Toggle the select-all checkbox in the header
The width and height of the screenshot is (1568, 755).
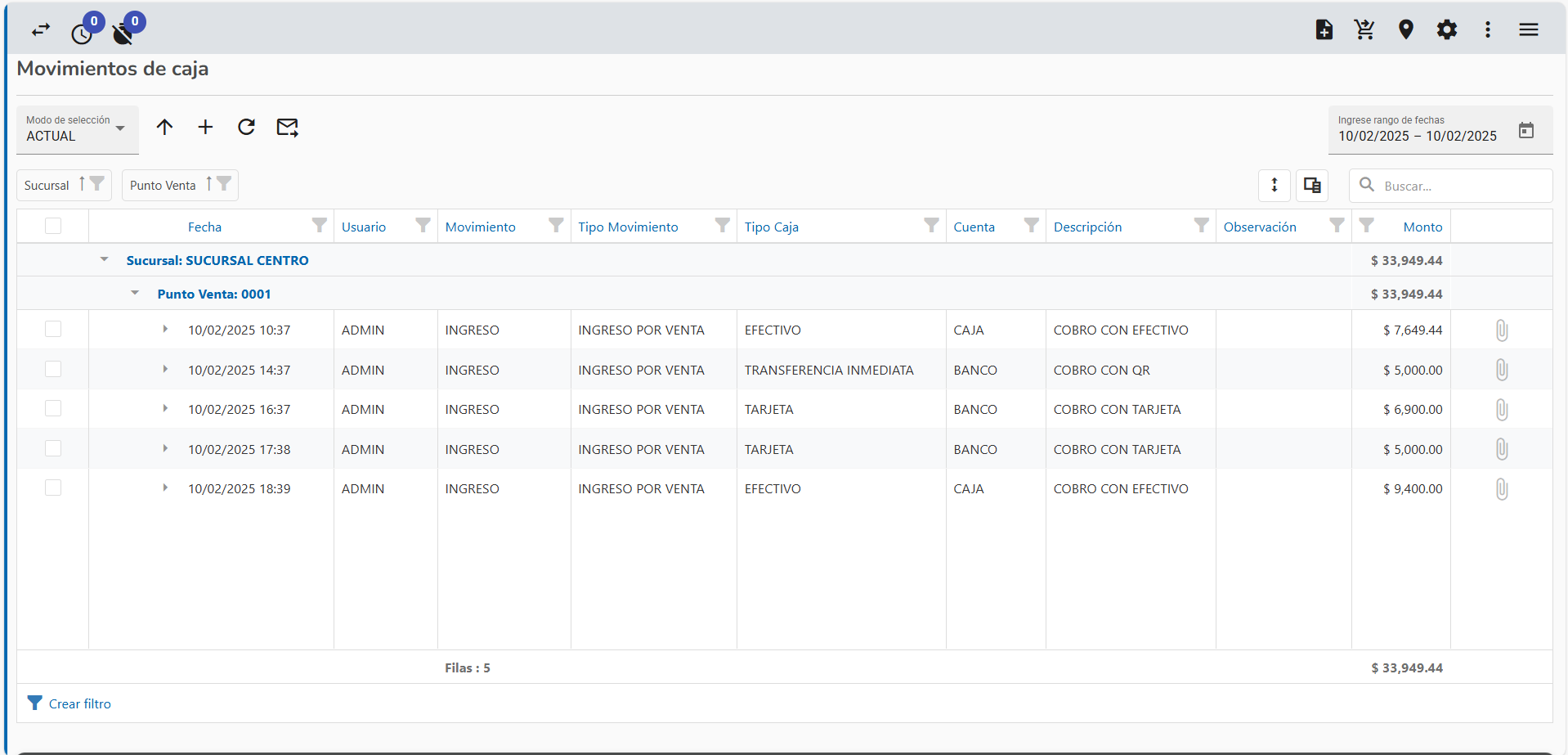[53, 226]
